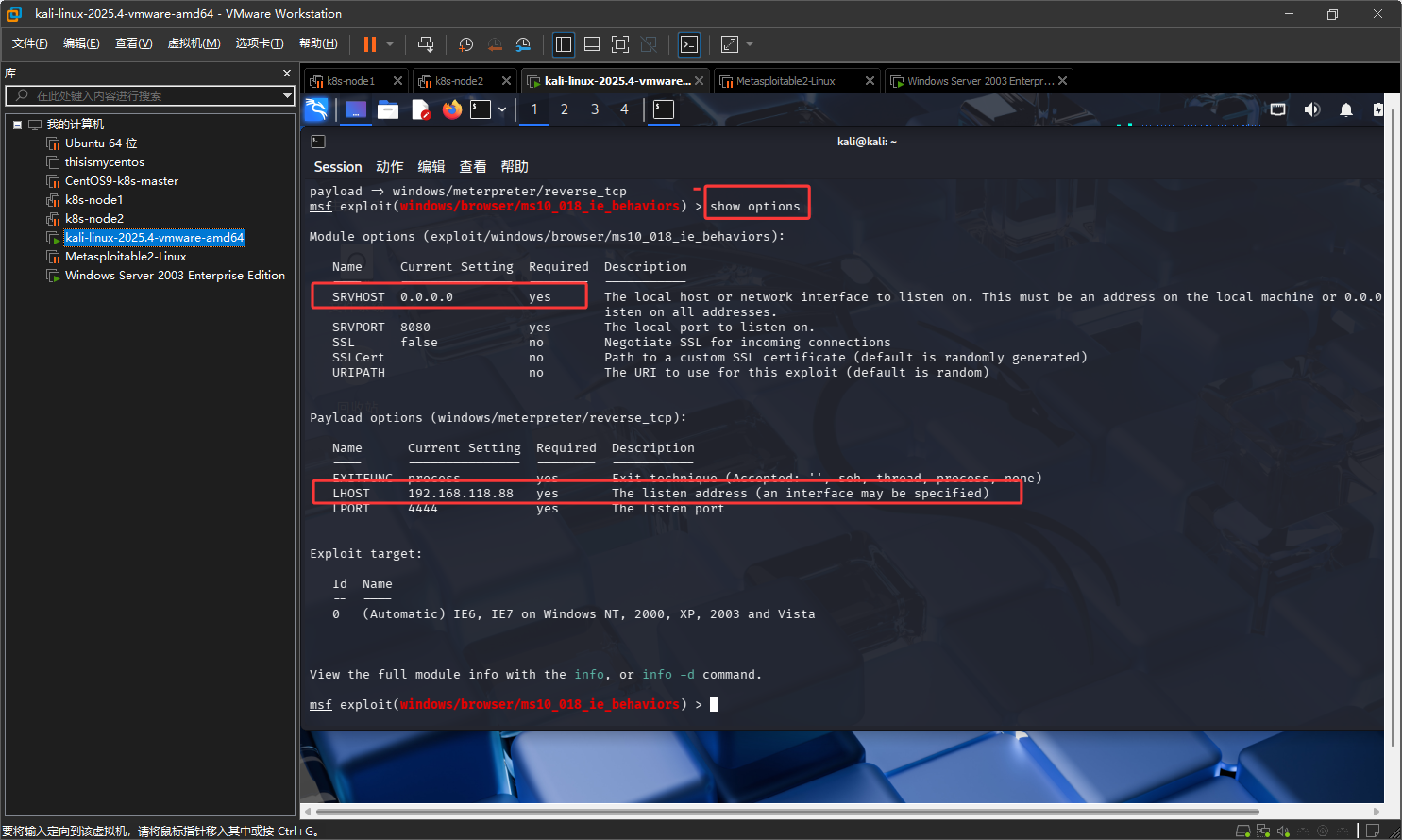Open the power options arrow beside the pause button
Viewport: 1402px width, 840px height.
pyautogui.click(x=390, y=44)
